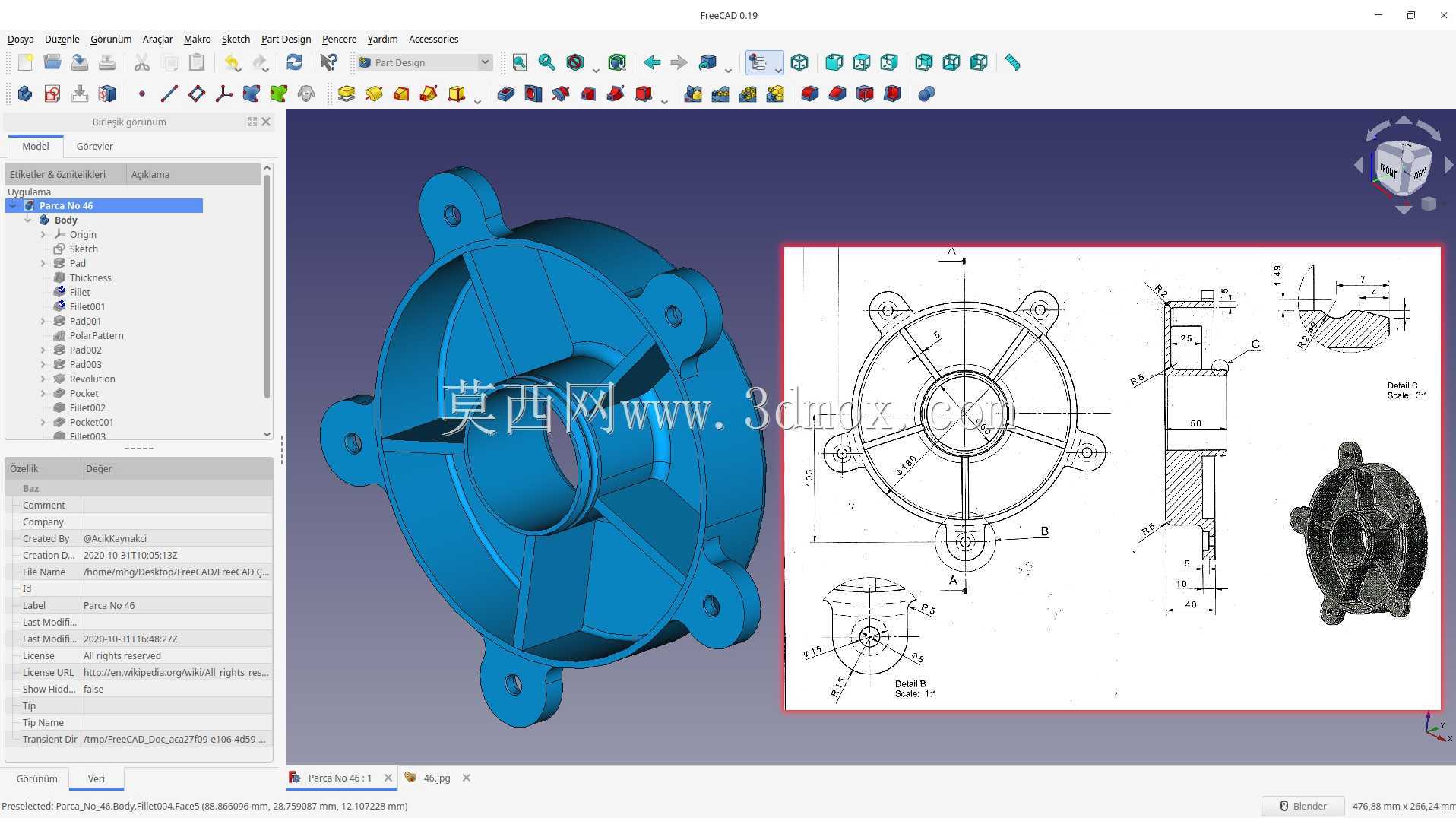This screenshot has height=818, width=1456.
Task: Create a datum plane
Action: pos(197,94)
